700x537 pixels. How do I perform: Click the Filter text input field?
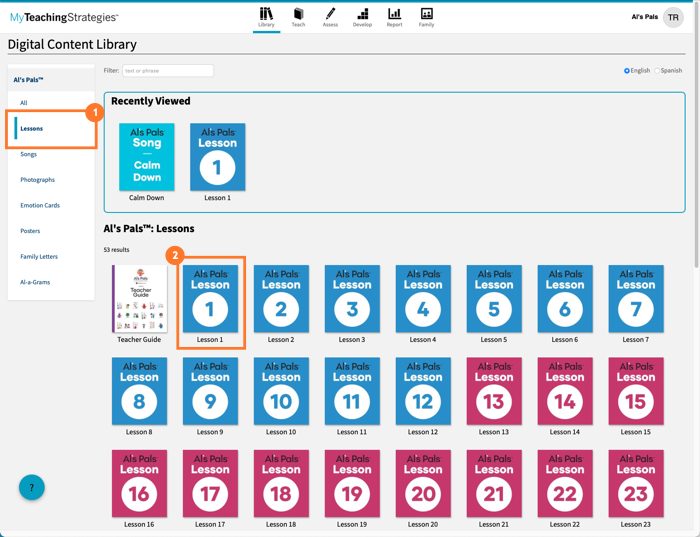(168, 71)
